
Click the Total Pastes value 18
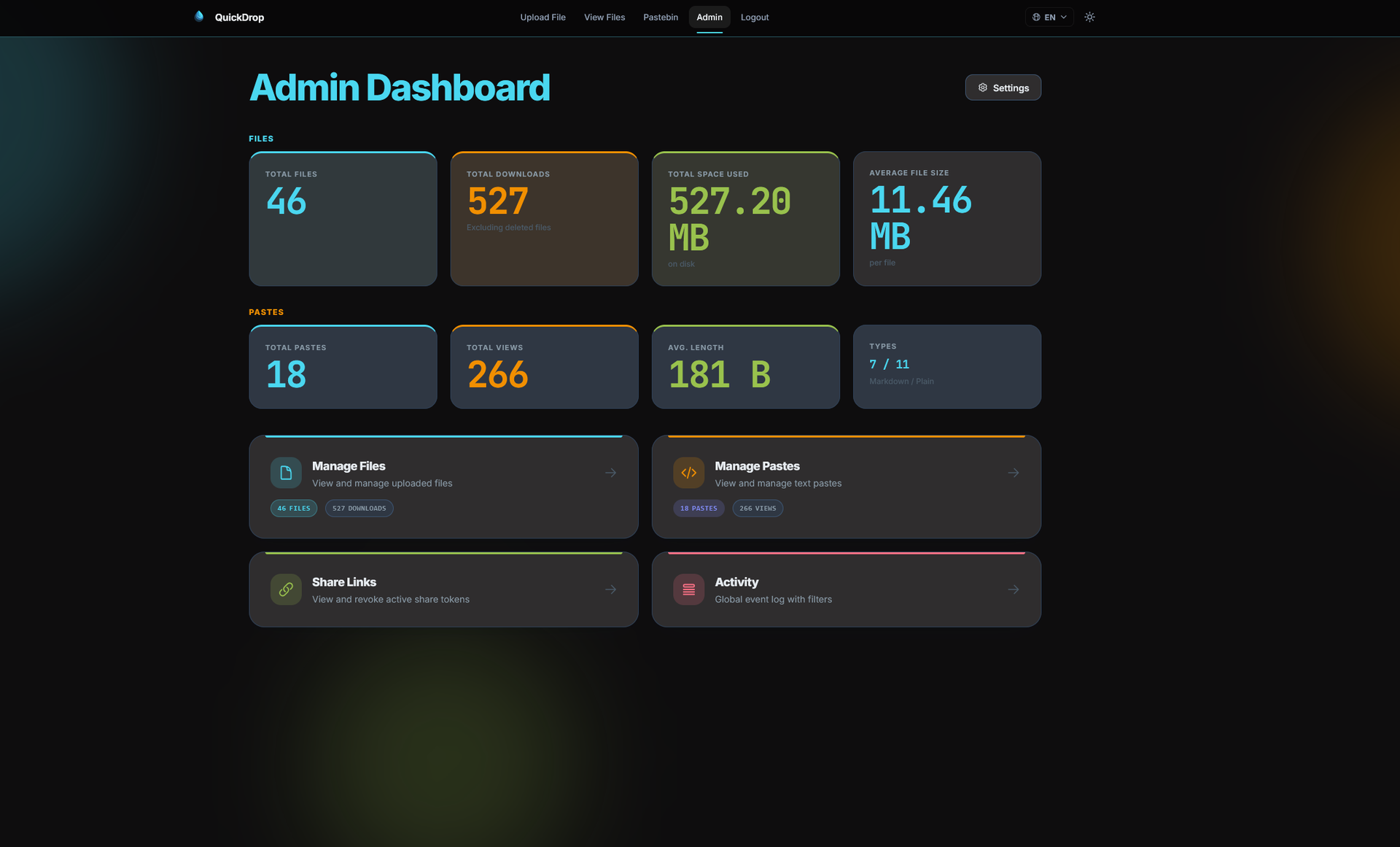click(286, 375)
